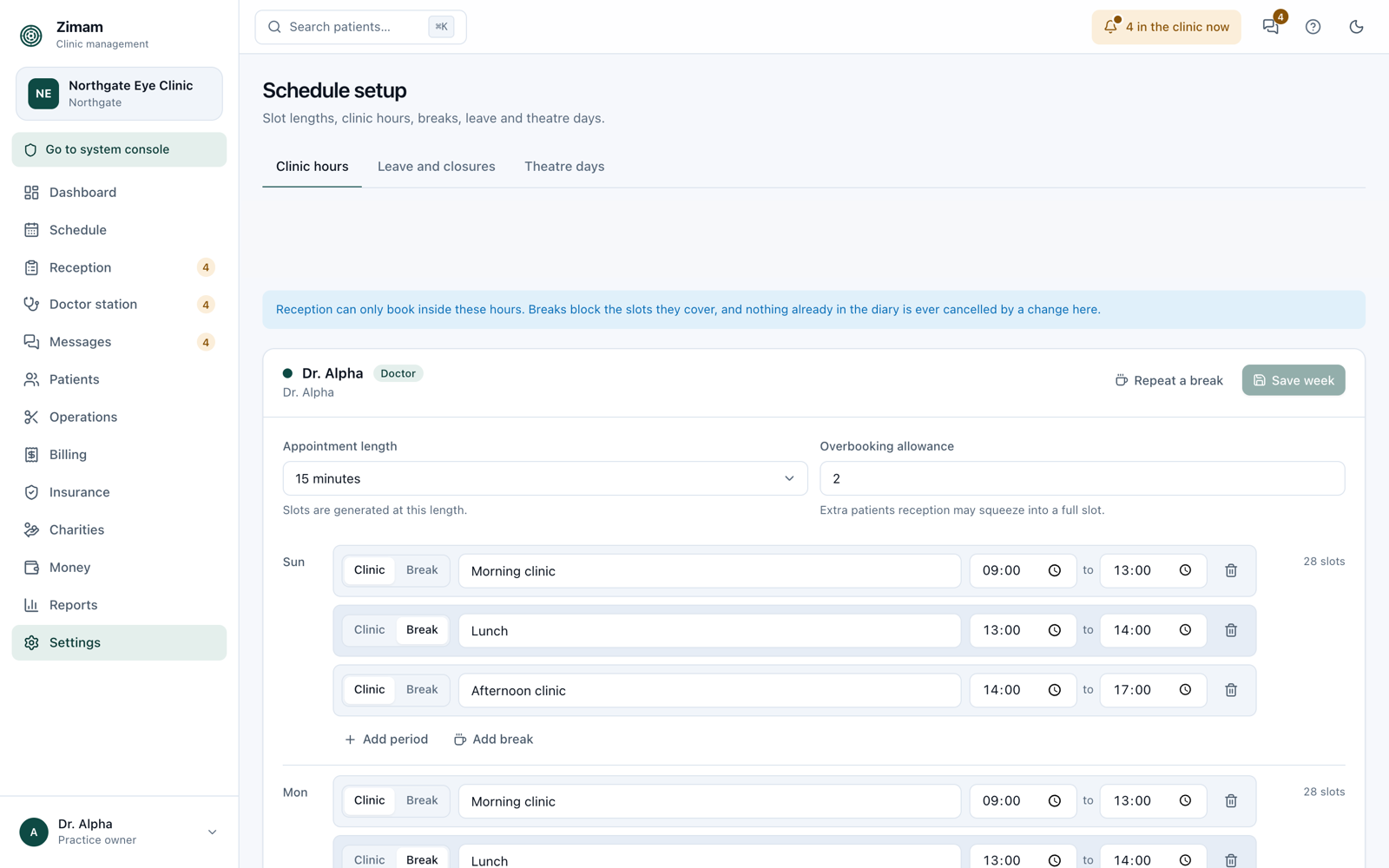Click Repeat a break
The width and height of the screenshot is (1389, 868).
[1168, 380]
